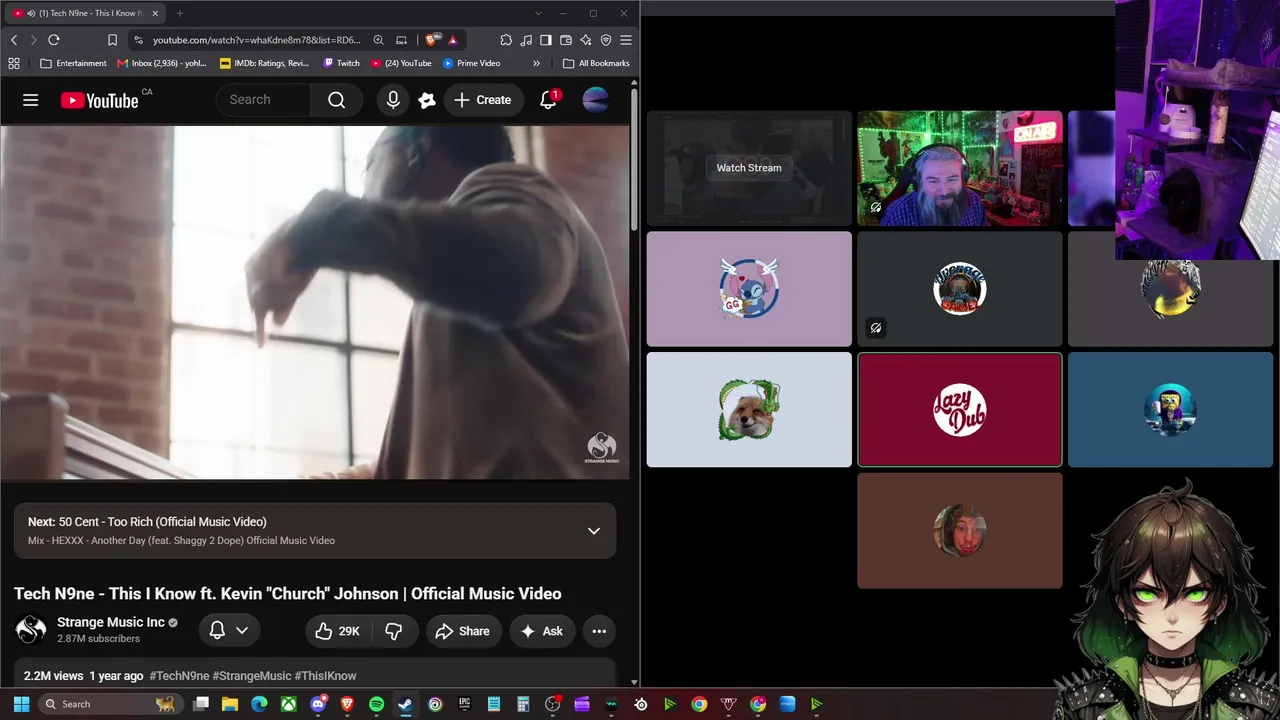Viewport: 1280px width, 720px height.
Task: Open Epic Games launcher from the taskbar
Action: click(464, 704)
